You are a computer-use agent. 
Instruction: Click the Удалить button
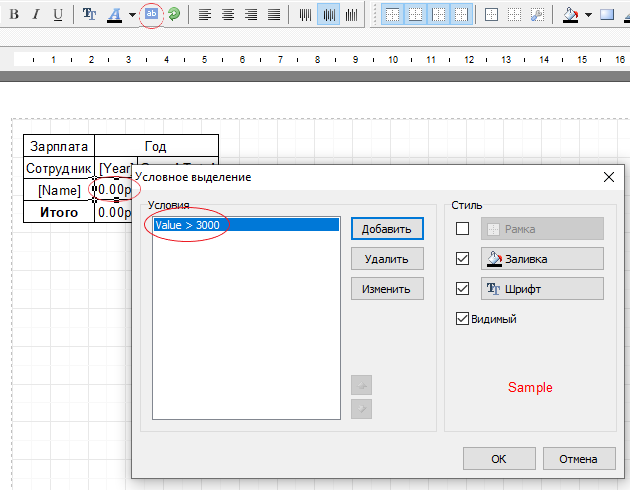click(x=387, y=259)
